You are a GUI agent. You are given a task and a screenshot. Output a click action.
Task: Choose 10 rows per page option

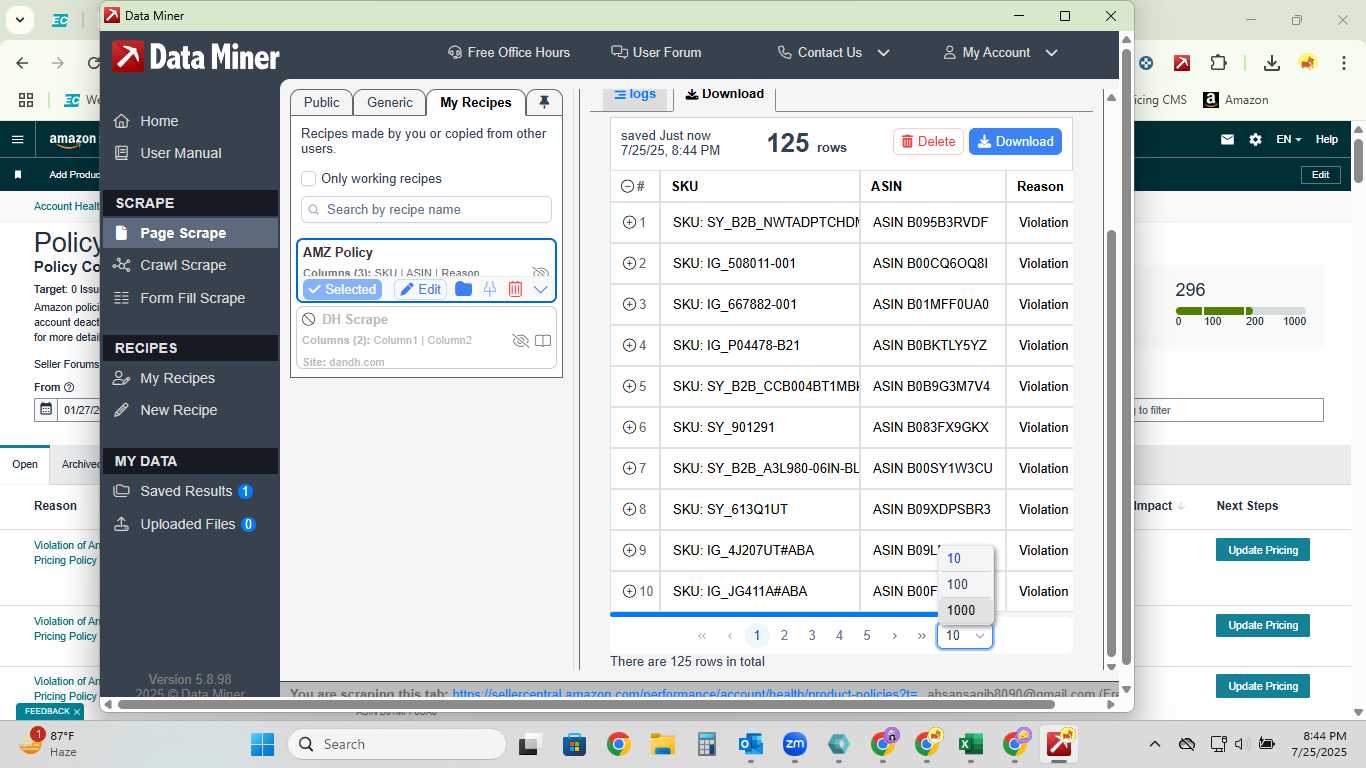coord(965,559)
